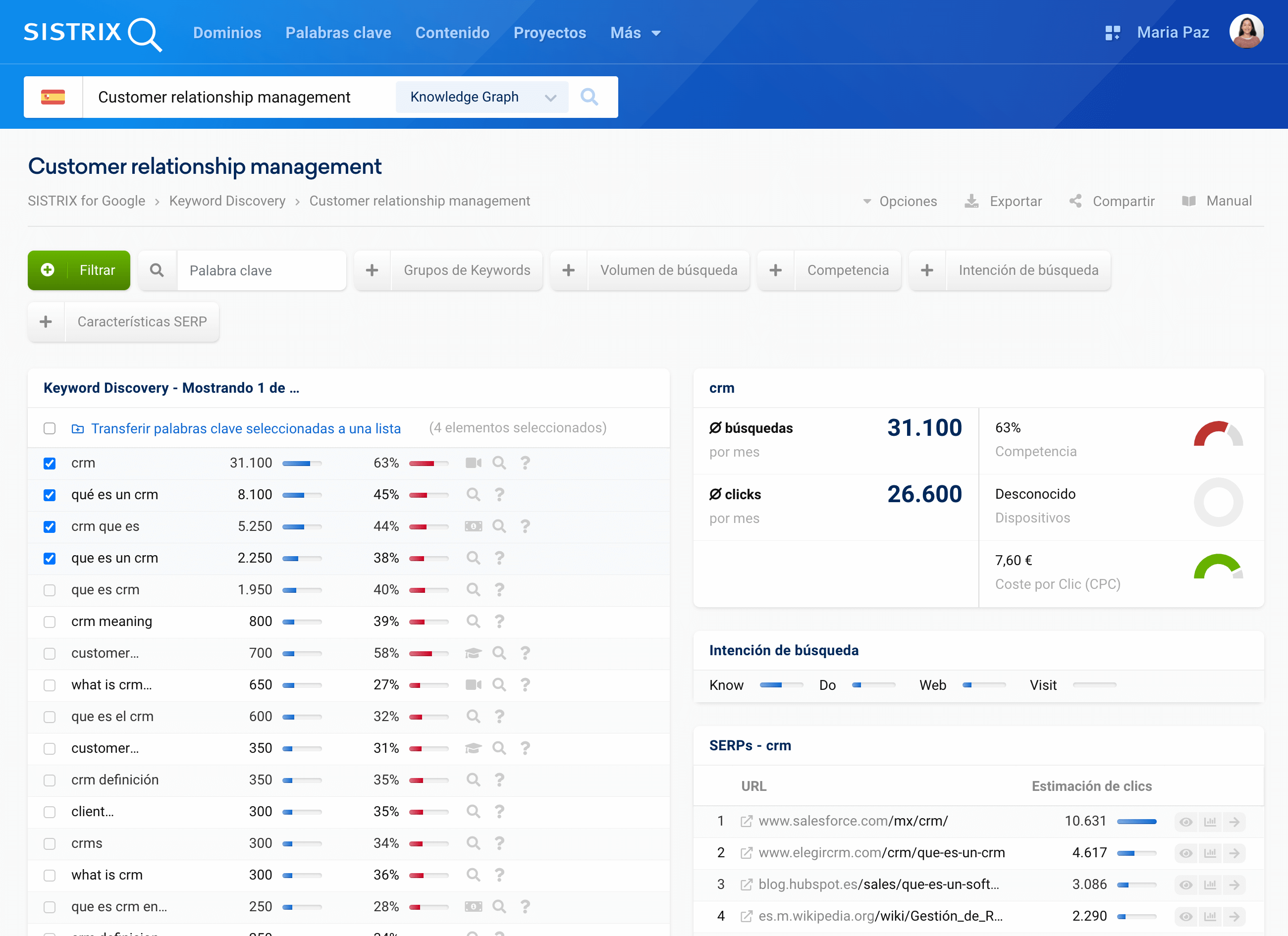
Task: Click arrow icon in the wikipedia SERP row
Action: point(1234,916)
